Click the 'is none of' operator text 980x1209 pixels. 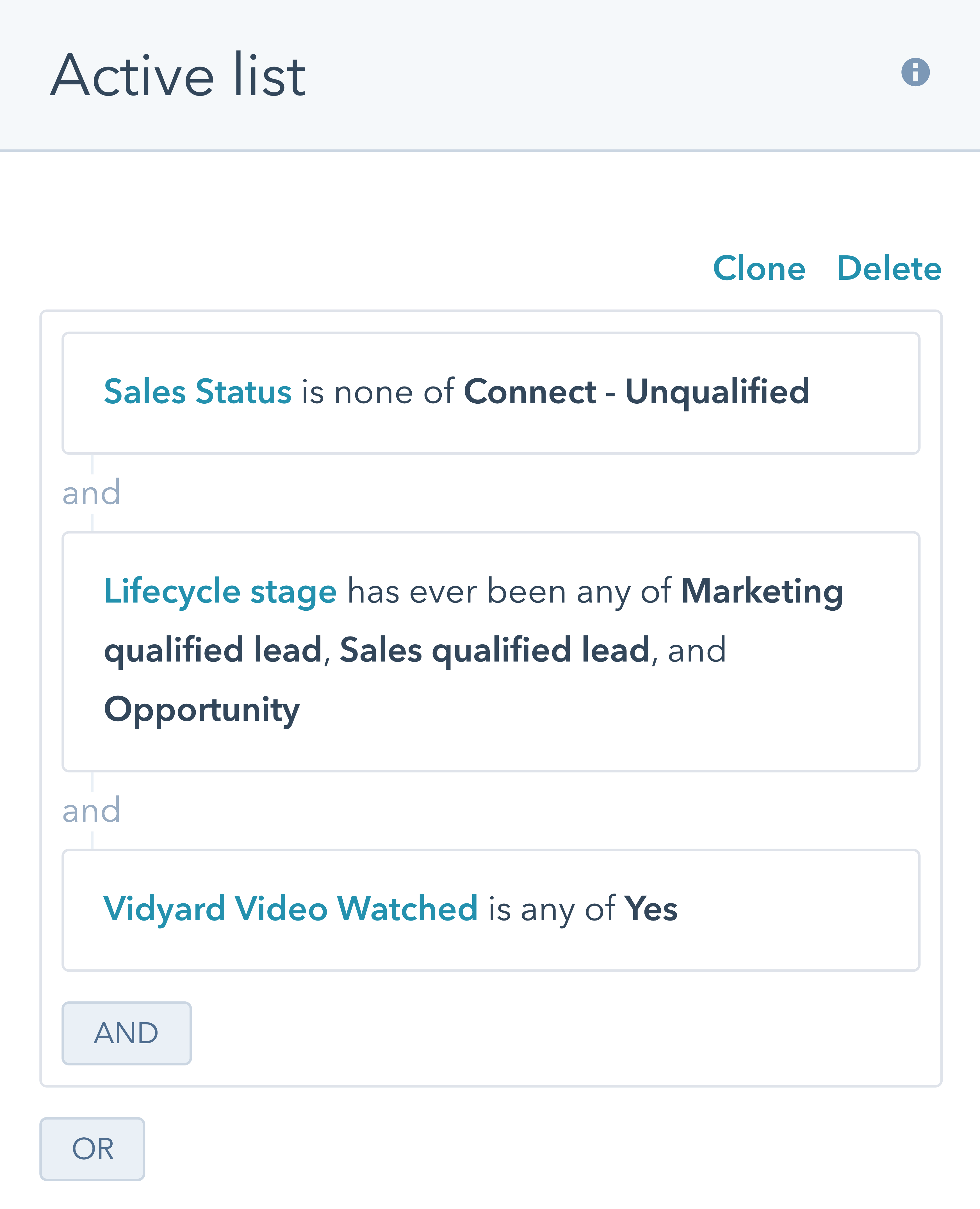378,391
